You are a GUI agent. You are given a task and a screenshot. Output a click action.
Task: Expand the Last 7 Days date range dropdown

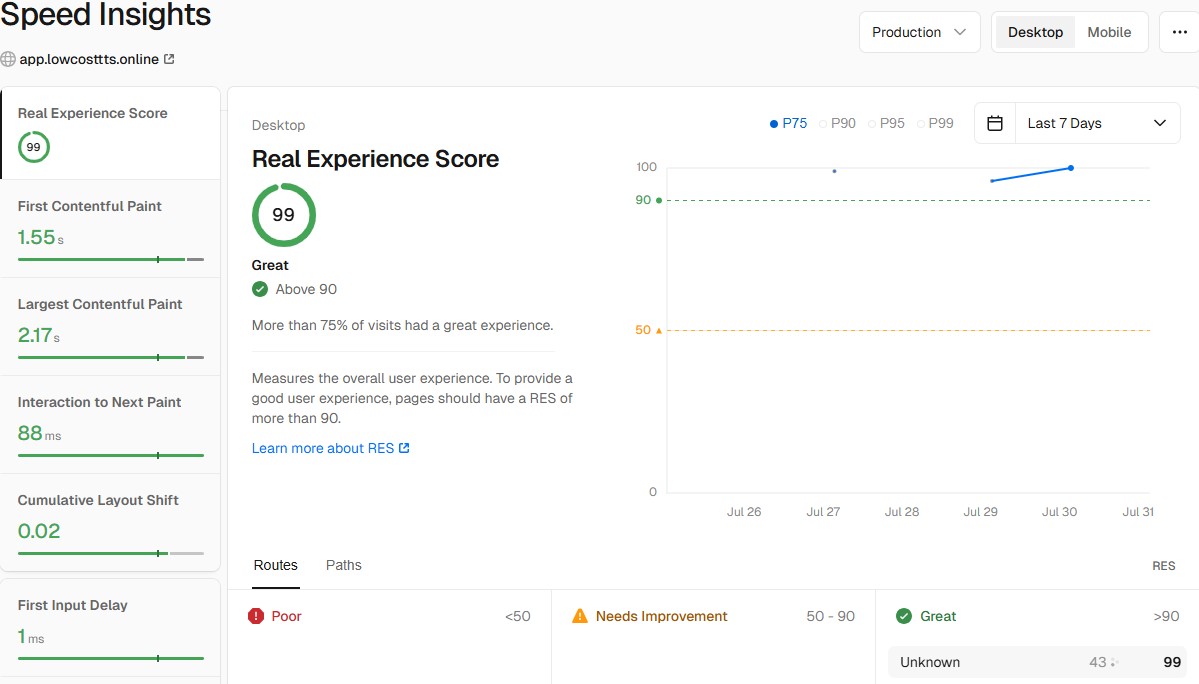point(1097,123)
